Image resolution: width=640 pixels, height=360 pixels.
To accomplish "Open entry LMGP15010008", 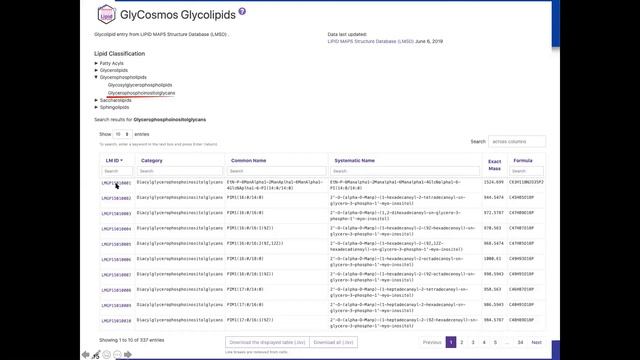I will coord(116,290).
